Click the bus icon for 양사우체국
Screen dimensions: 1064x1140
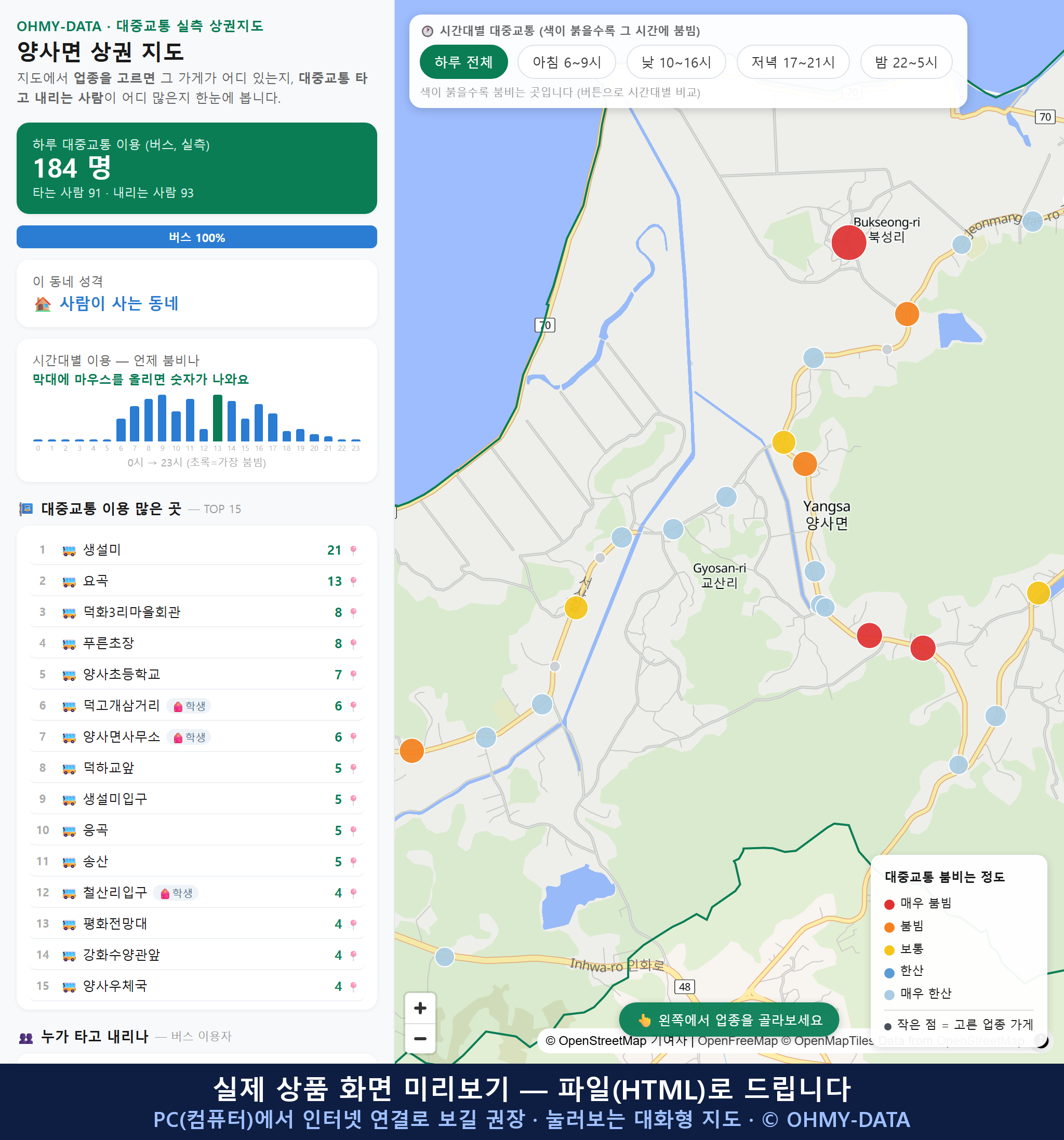pos(69,987)
